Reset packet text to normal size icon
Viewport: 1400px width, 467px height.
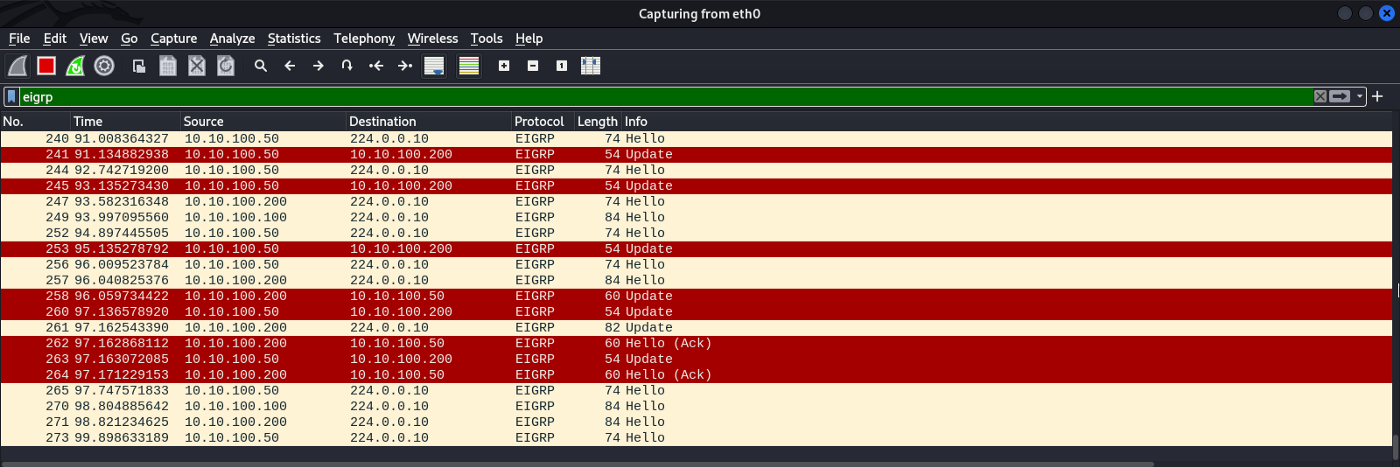tap(561, 66)
